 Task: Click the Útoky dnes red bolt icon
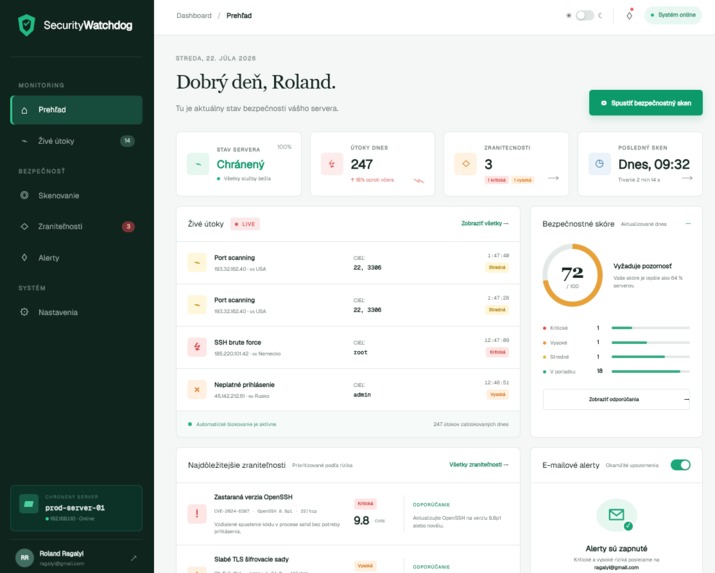(x=332, y=164)
